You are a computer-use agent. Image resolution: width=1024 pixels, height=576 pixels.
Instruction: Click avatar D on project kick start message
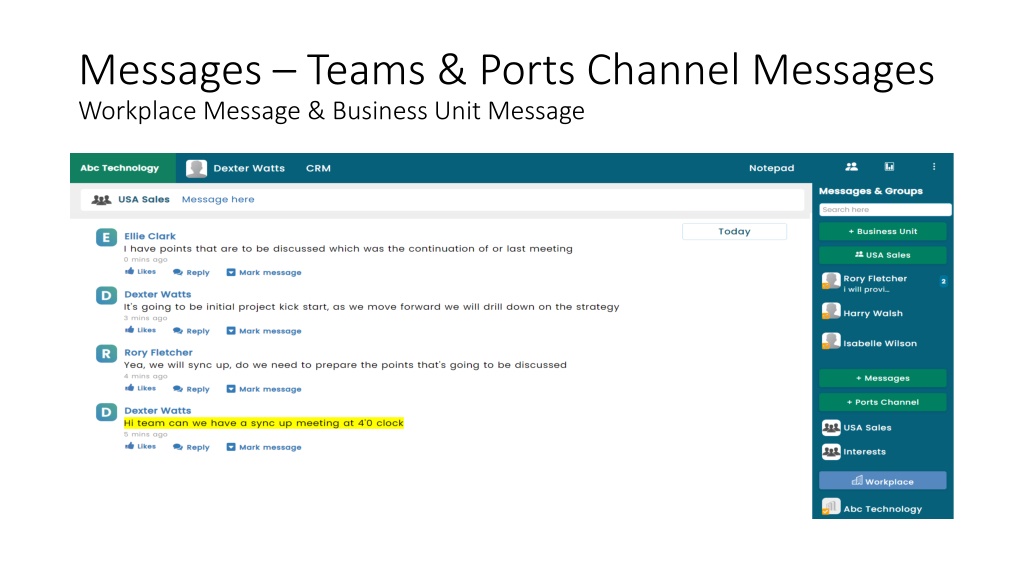pos(106,296)
